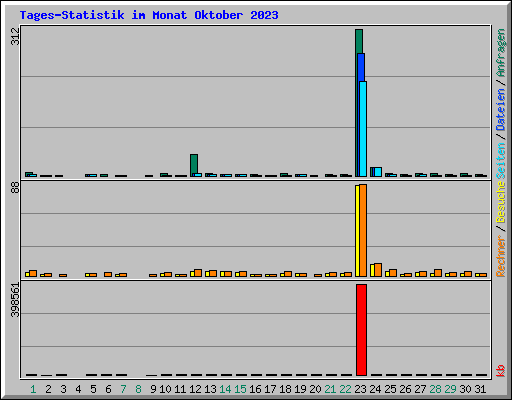The height and width of the screenshot is (400, 512).
Task: Click green day label '15' on the x-axis
Action: pos(240,389)
